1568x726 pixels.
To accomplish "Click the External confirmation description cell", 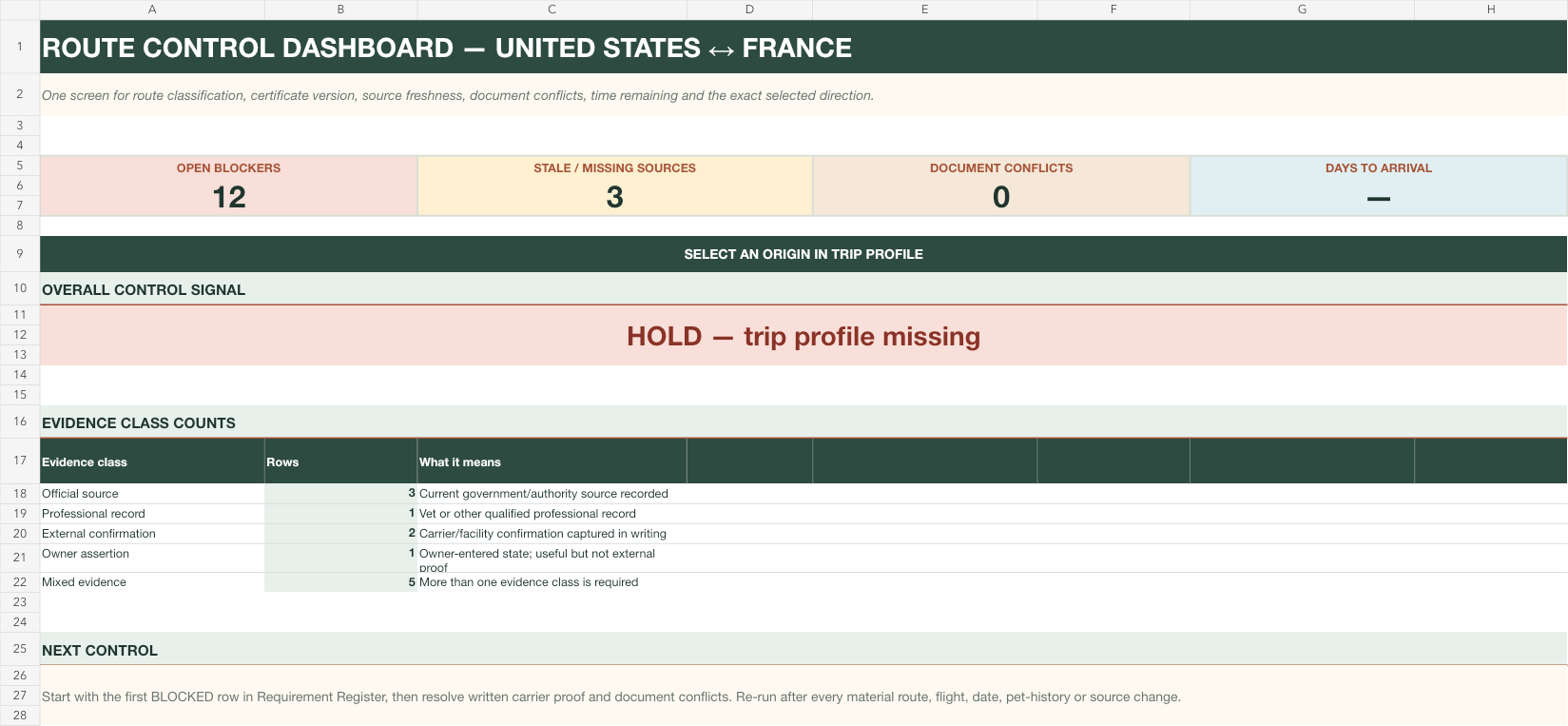I will (x=552, y=534).
